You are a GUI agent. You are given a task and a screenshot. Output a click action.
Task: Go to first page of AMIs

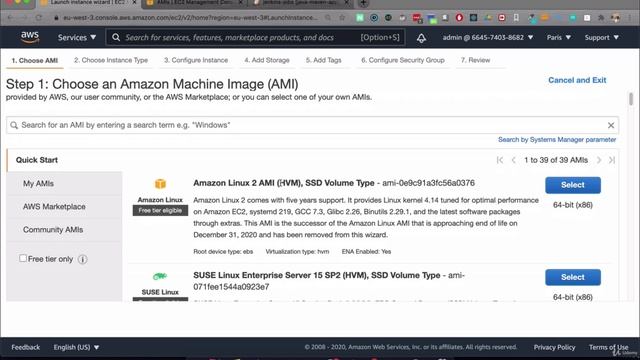(500, 160)
